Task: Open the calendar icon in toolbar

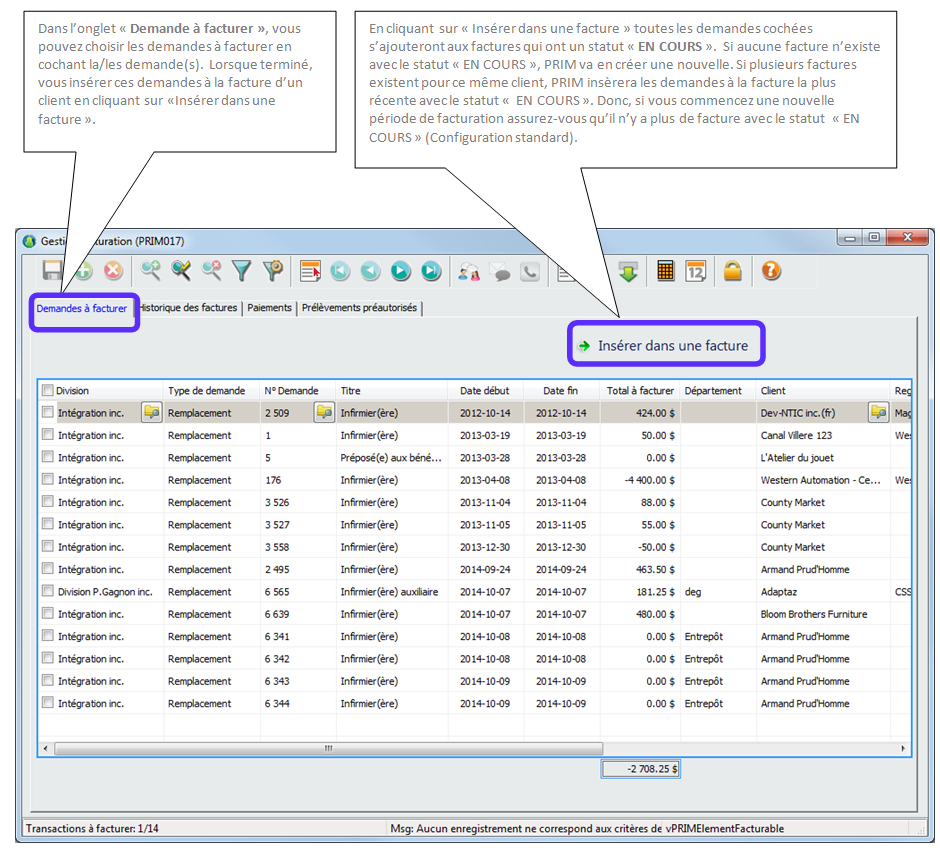Action: click(x=696, y=271)
